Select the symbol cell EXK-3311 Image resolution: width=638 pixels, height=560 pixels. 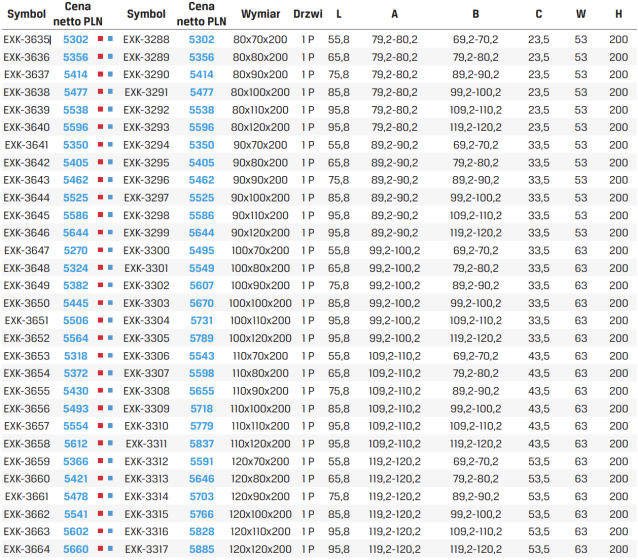pos(146,444)
